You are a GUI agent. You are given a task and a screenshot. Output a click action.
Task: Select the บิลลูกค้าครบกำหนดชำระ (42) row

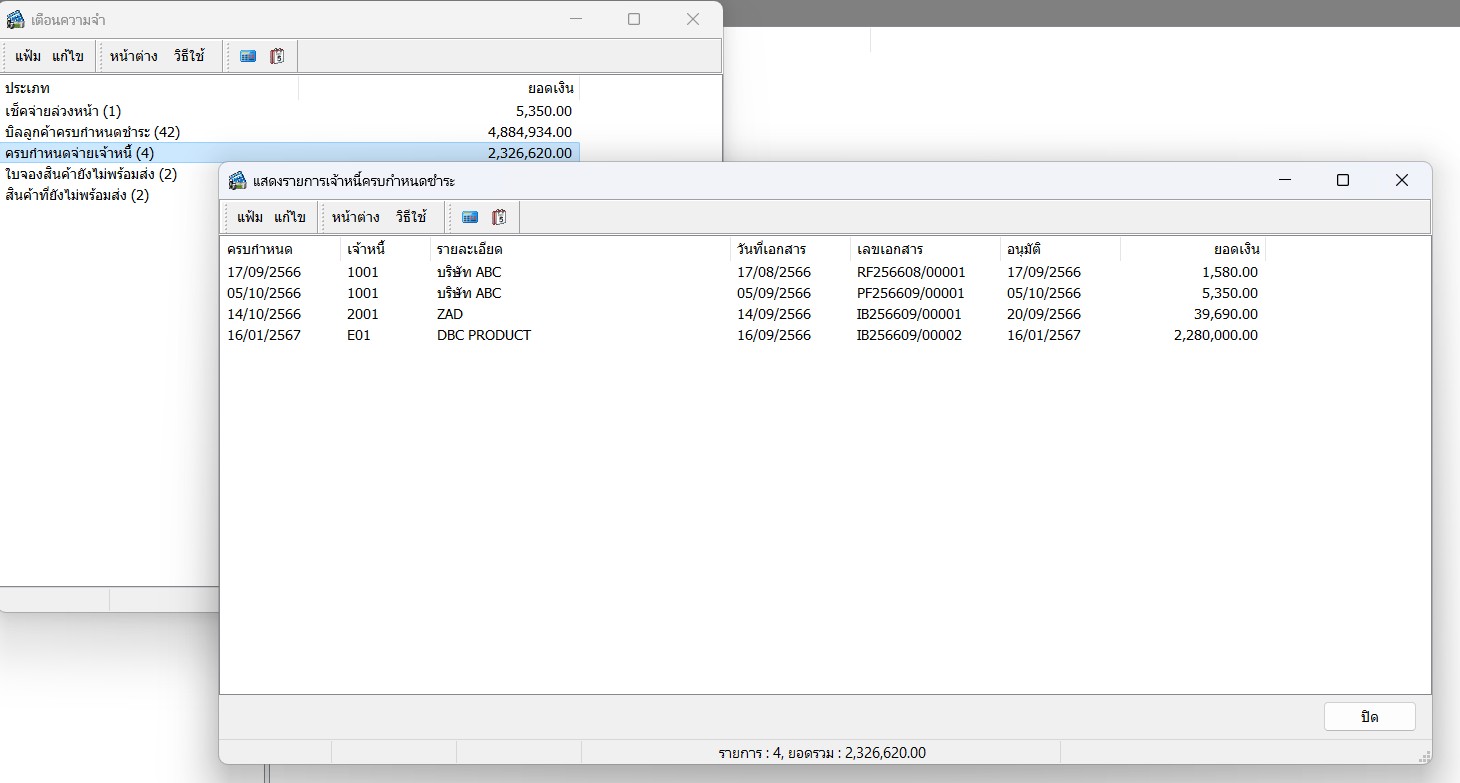point(92,132)
